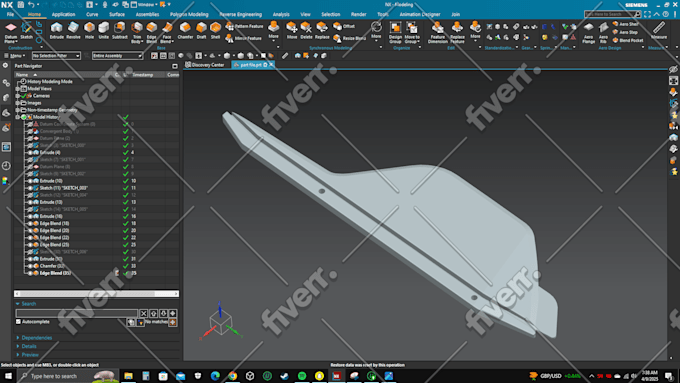680x383 pixels.
Task: Activate the Extrude tool in ribbon
Action: pos(56,31)
